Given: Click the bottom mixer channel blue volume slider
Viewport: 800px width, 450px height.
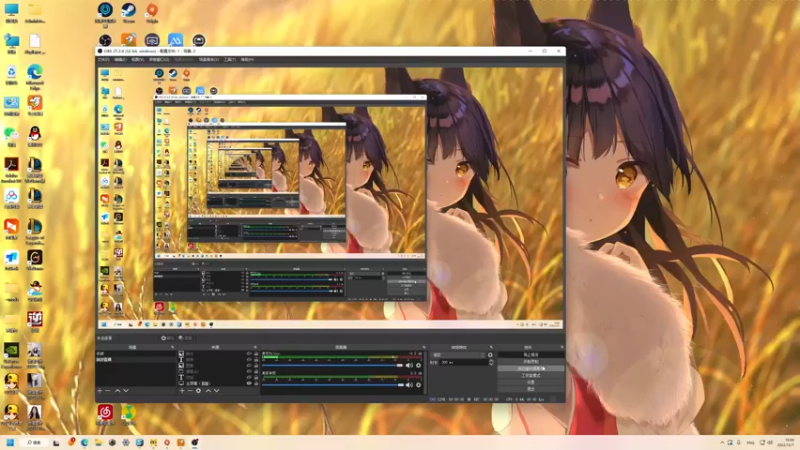Looking at the screenshot, I should click(x=333, y=385).
